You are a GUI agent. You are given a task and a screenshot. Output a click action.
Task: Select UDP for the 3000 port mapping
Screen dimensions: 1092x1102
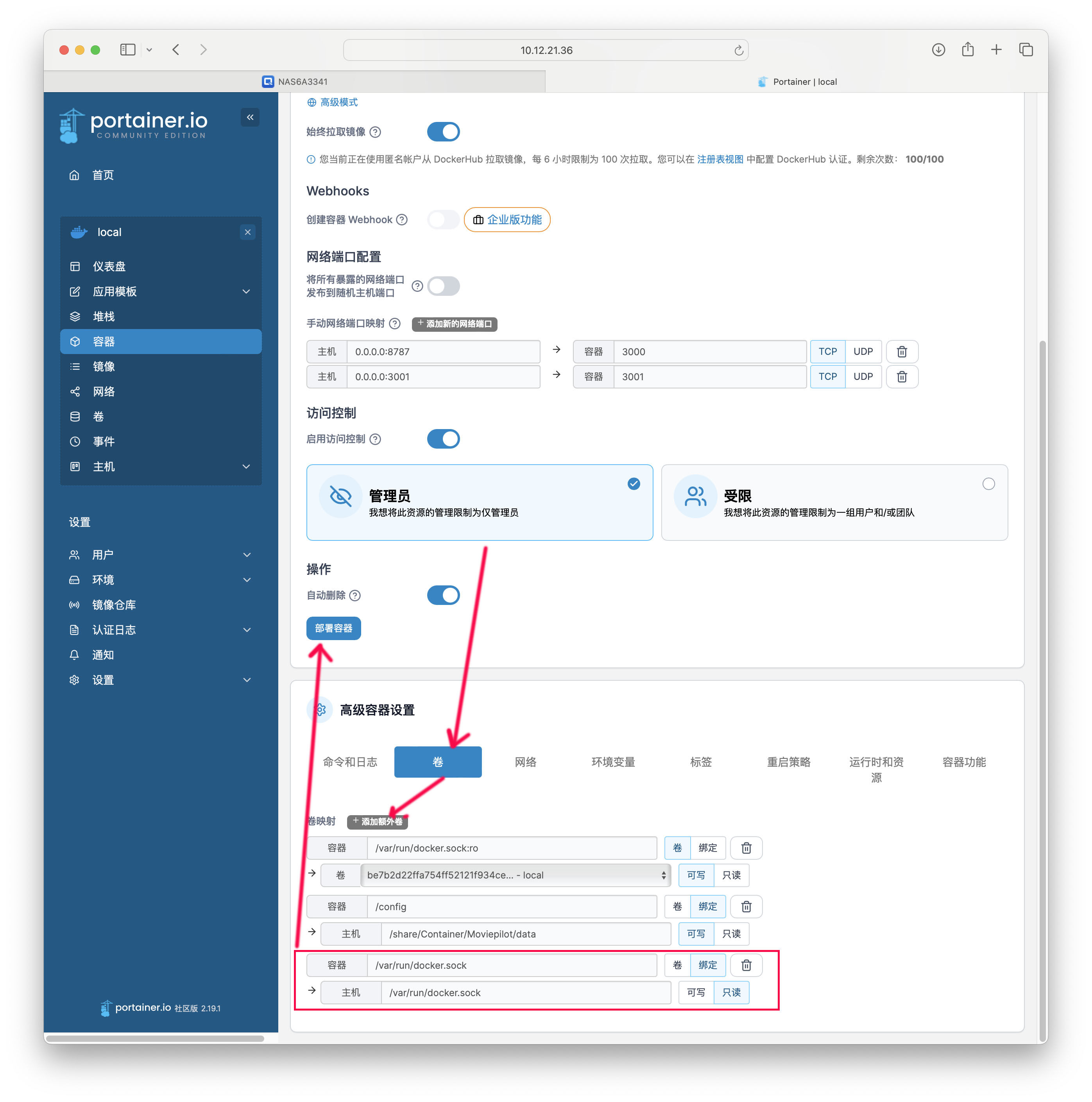click(x=863, y=352)
